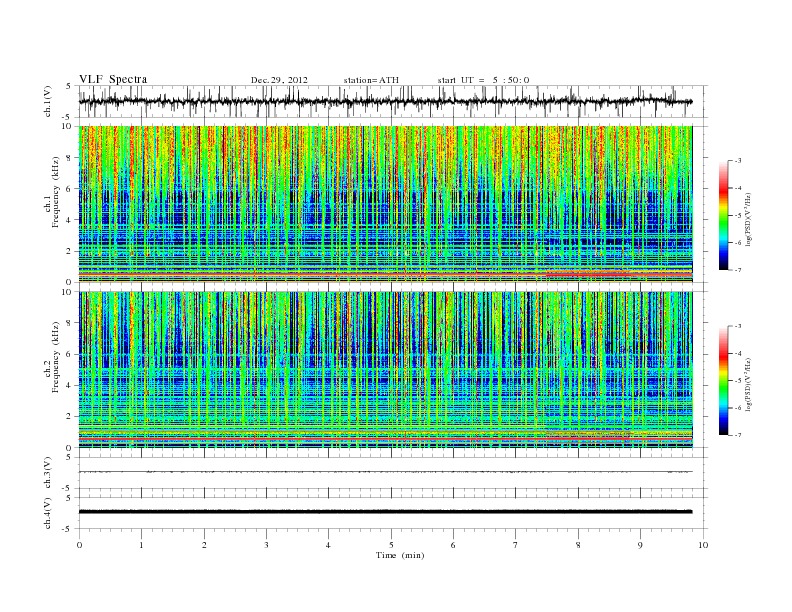Screen dimensions: 792x612
Task: Click the ch.2 spectrogram color scale bar
Action: pos(723,380)
